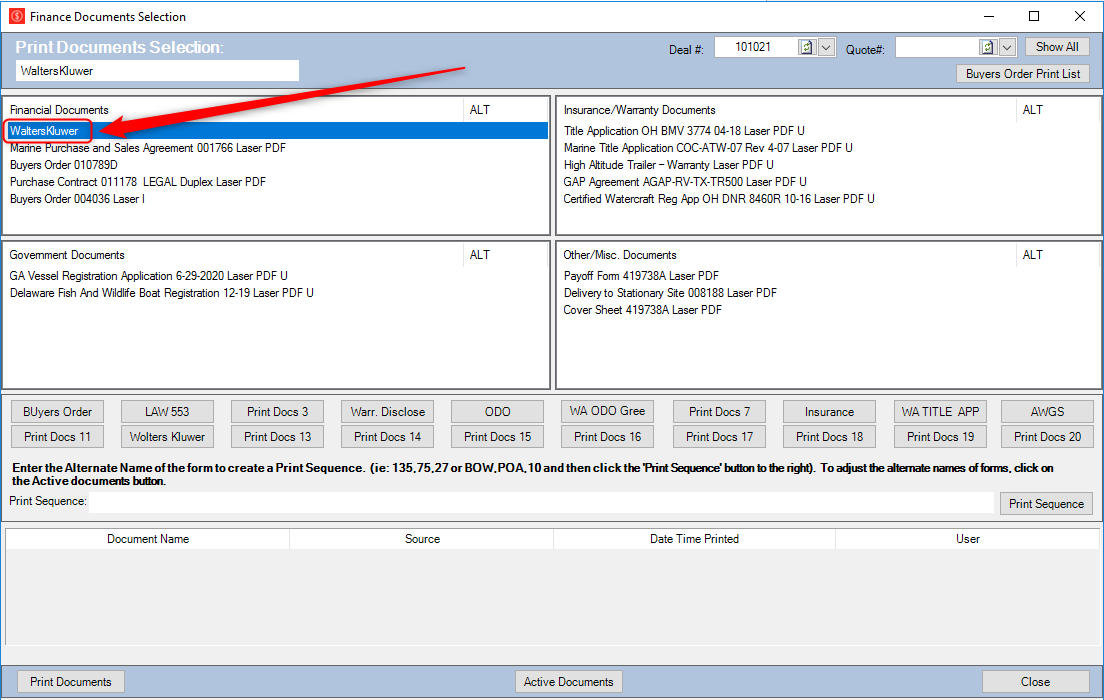Click the Deal # input field

(755, 47)
